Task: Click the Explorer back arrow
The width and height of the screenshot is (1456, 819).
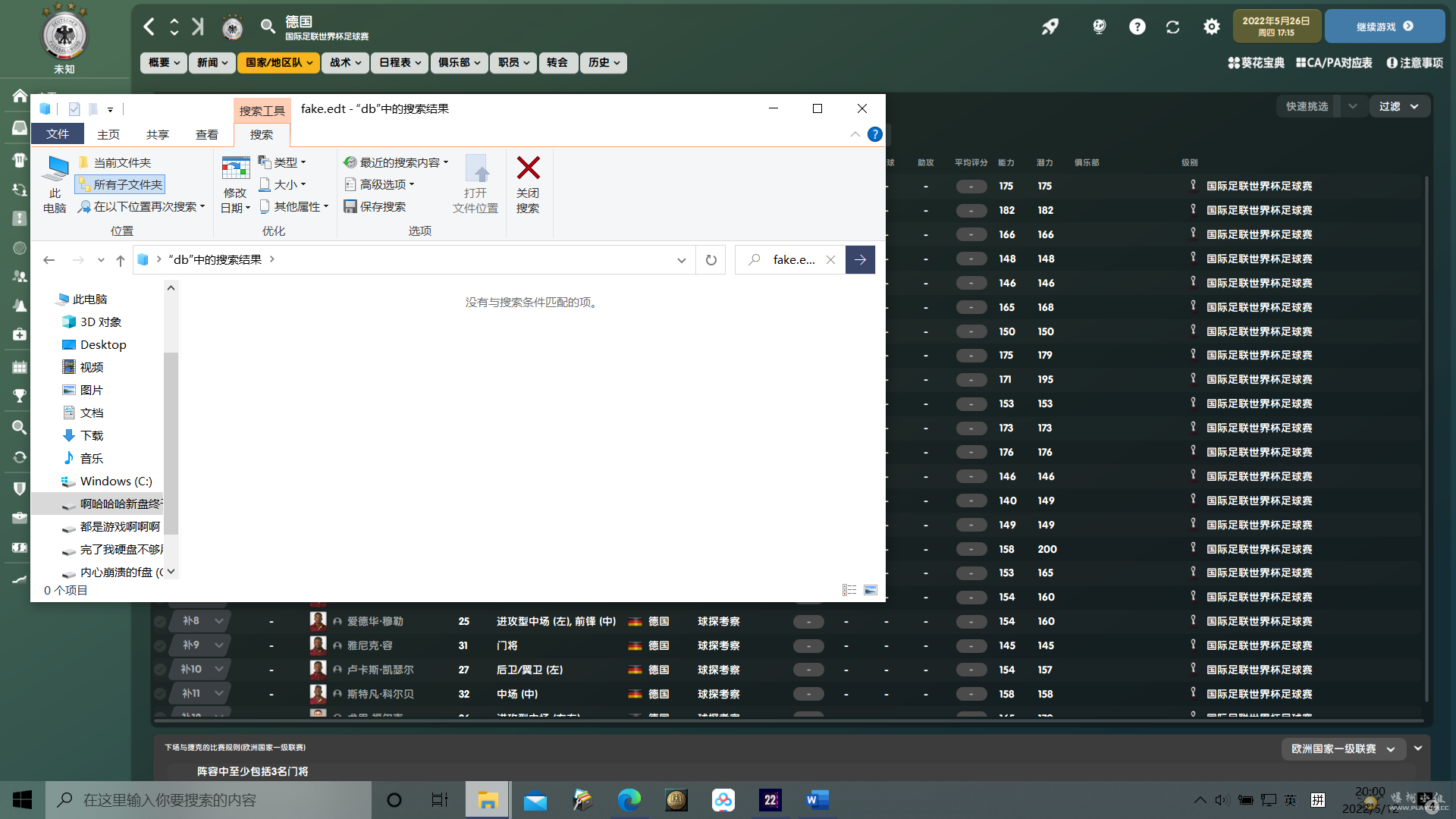Action: (49, 260)
